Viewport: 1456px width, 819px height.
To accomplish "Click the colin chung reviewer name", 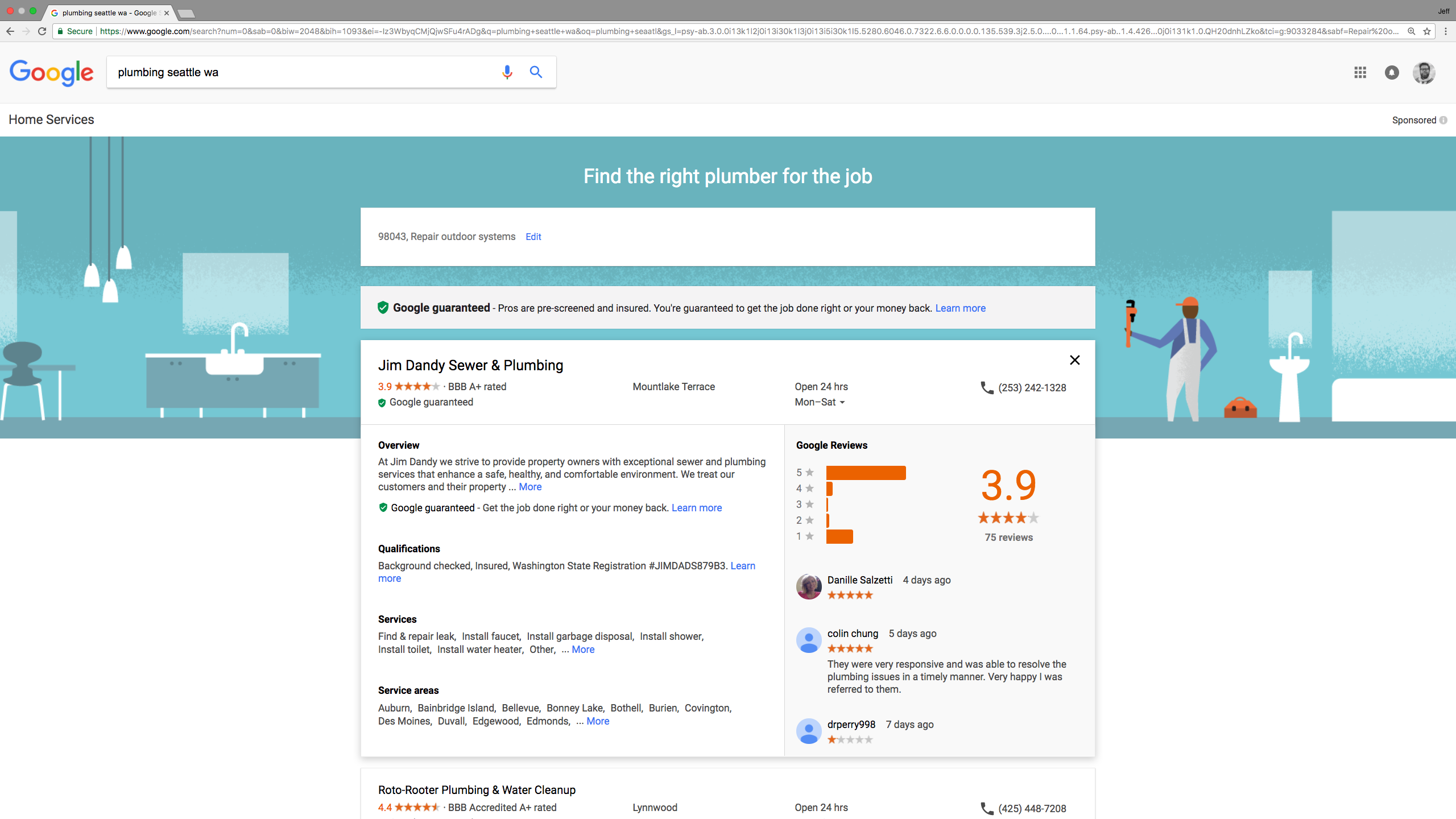I will (x=853, y=634).
